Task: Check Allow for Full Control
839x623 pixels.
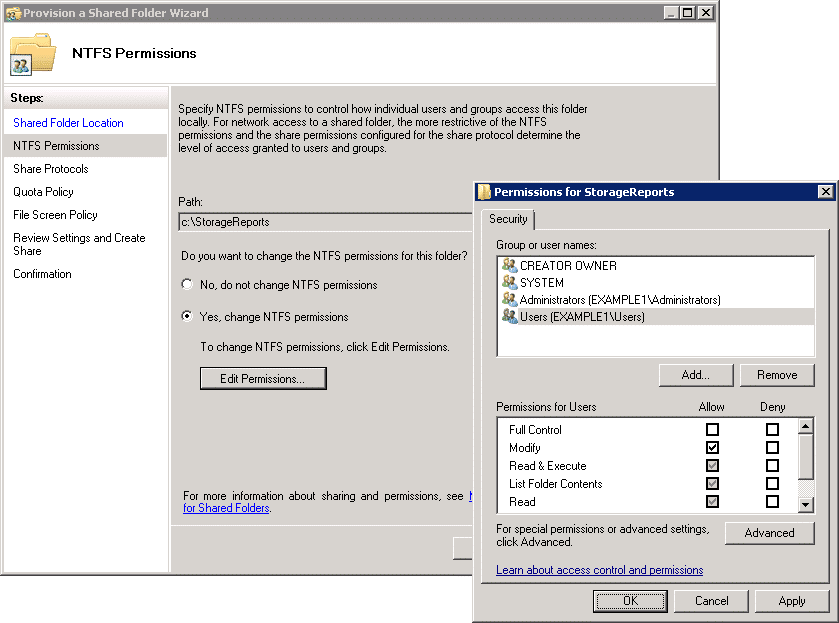Action: [x=712, y=429]
